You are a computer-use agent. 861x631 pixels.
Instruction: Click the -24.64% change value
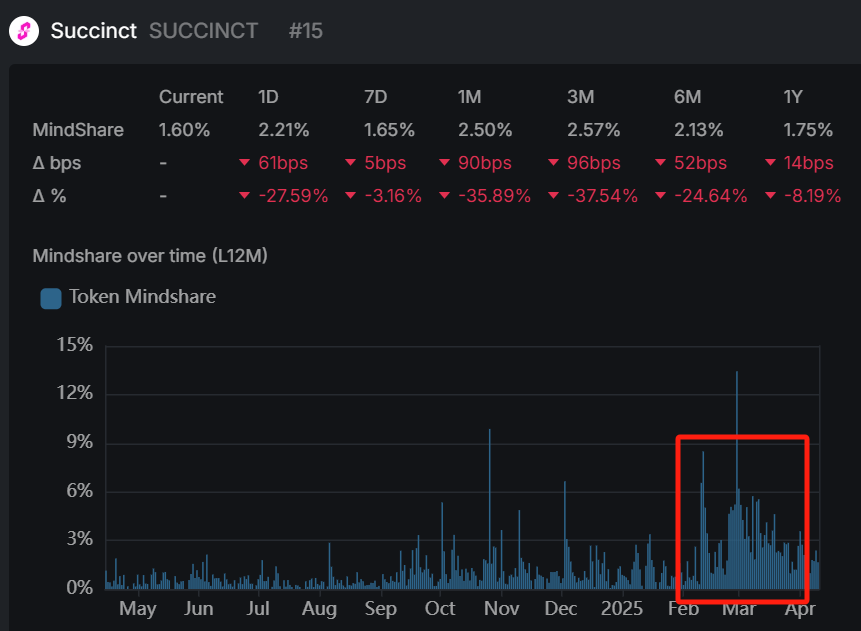[711, 196]
